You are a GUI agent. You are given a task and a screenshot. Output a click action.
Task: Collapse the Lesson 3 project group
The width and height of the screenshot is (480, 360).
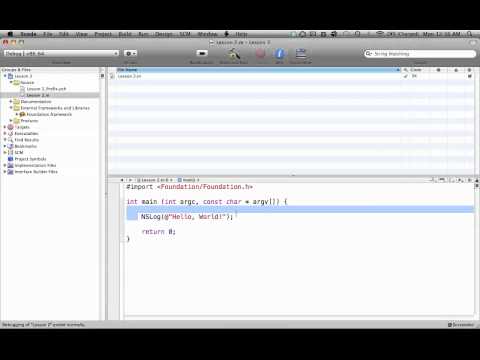(5, 76)
